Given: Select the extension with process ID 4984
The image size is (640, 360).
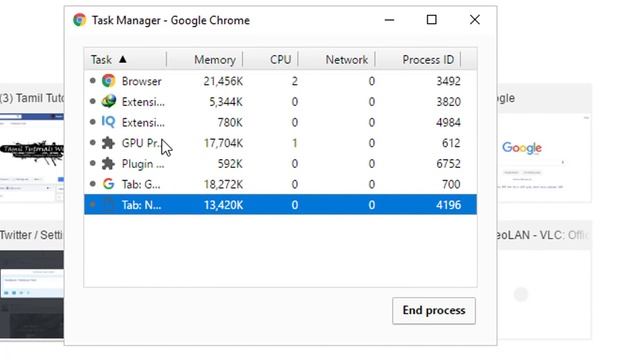Looking at the screenshot, I should [x=280, y=122].
